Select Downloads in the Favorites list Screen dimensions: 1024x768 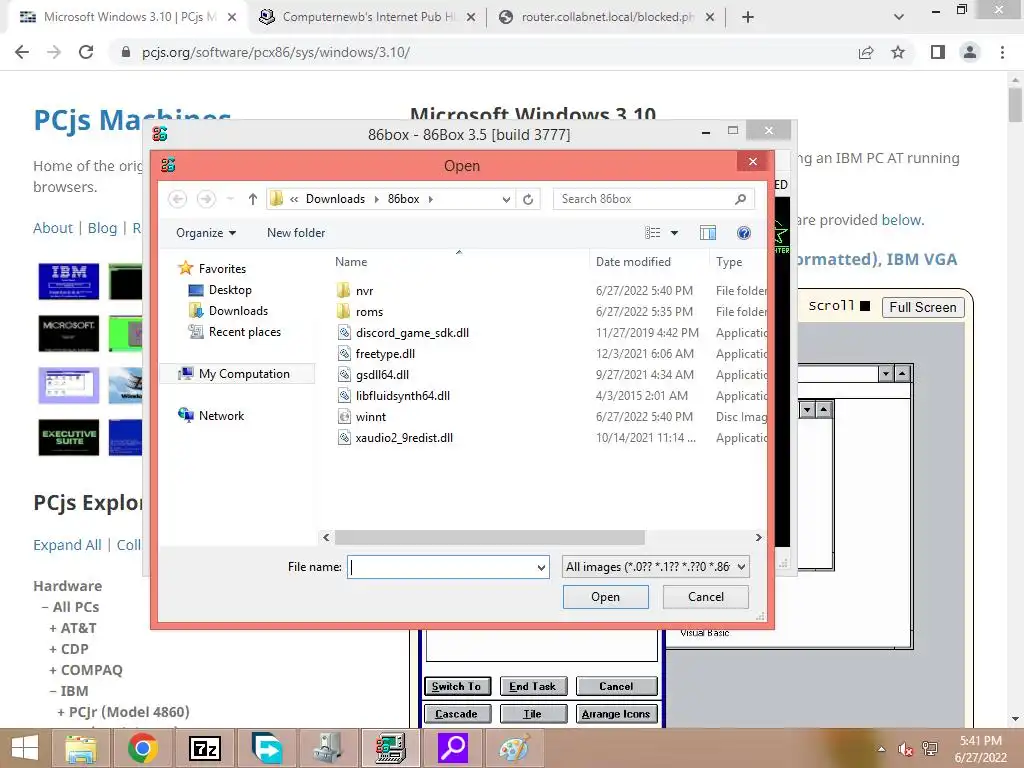tap(238, 311)
